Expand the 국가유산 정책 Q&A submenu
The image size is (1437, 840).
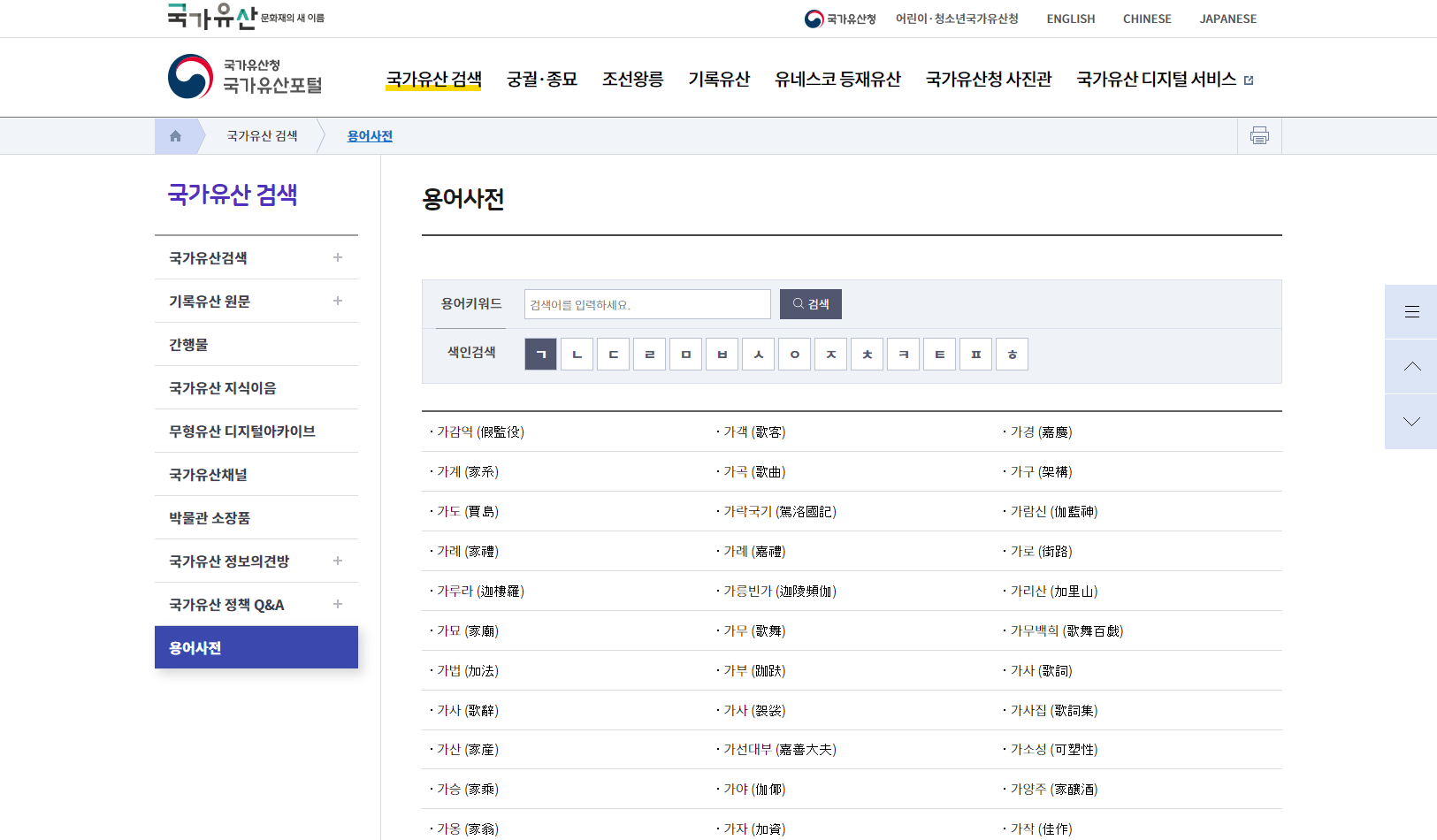337,604
